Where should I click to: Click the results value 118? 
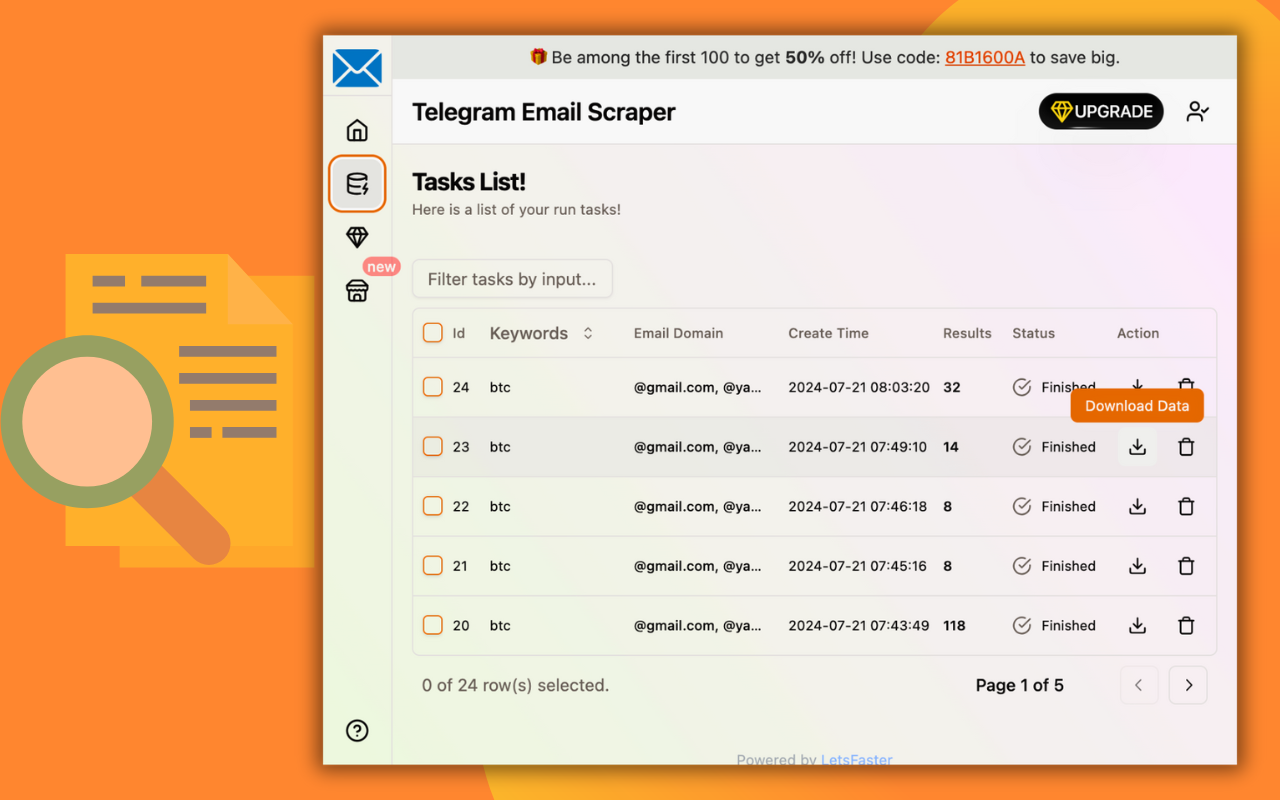[x=954, y=626]
